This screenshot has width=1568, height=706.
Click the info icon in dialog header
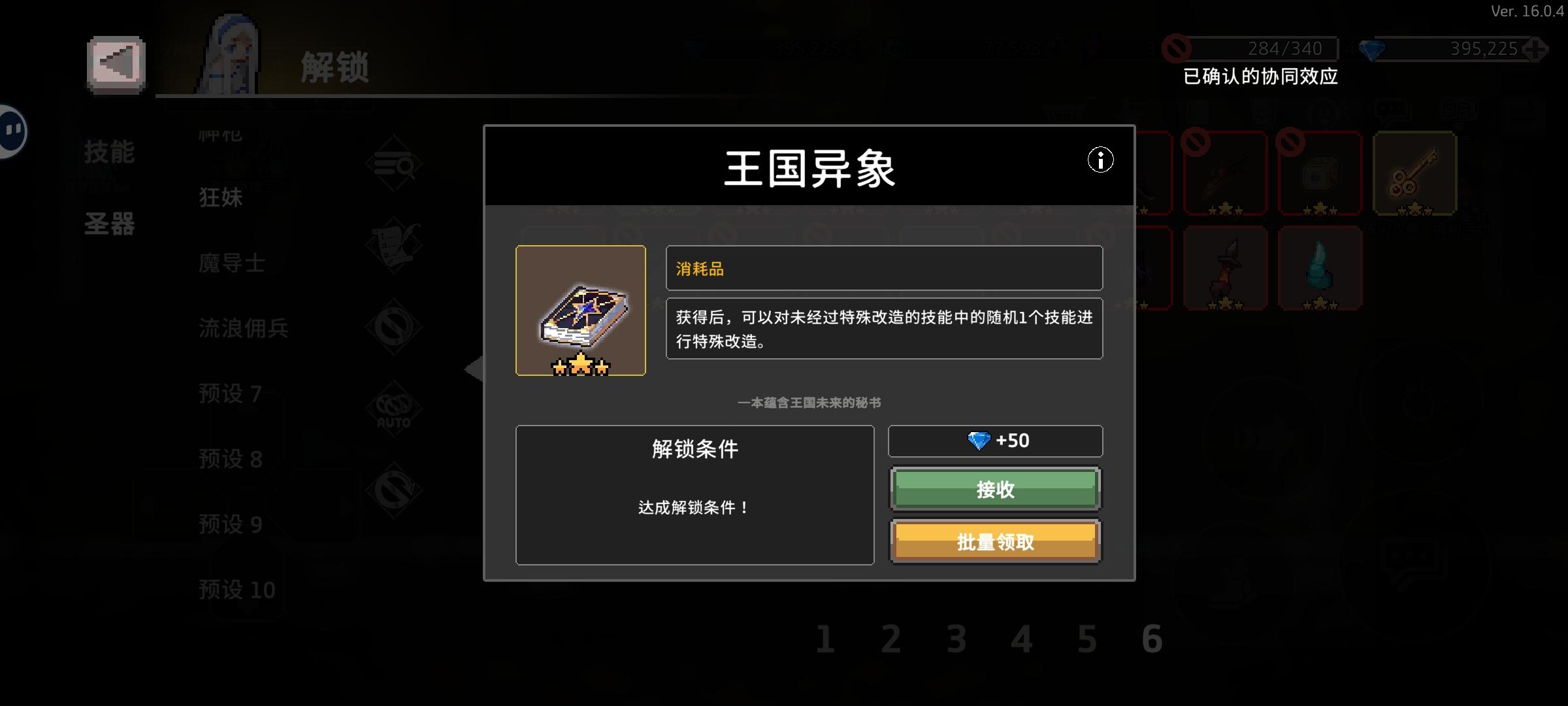1101,160
